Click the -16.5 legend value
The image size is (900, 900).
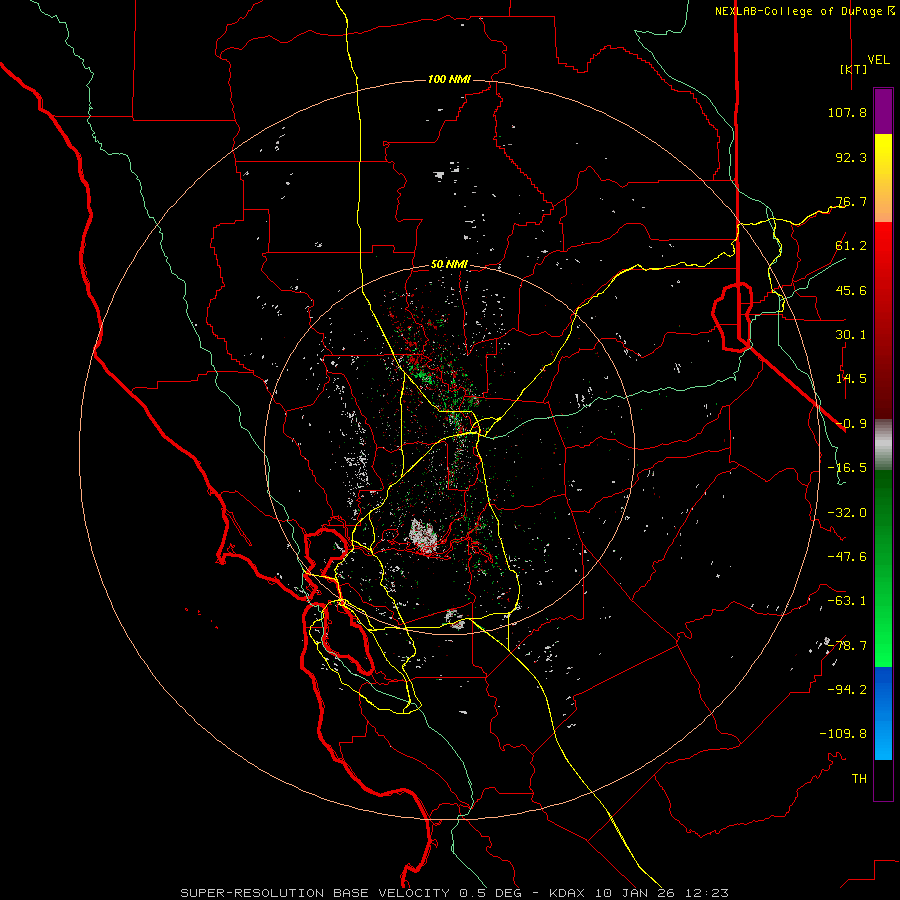847,468
